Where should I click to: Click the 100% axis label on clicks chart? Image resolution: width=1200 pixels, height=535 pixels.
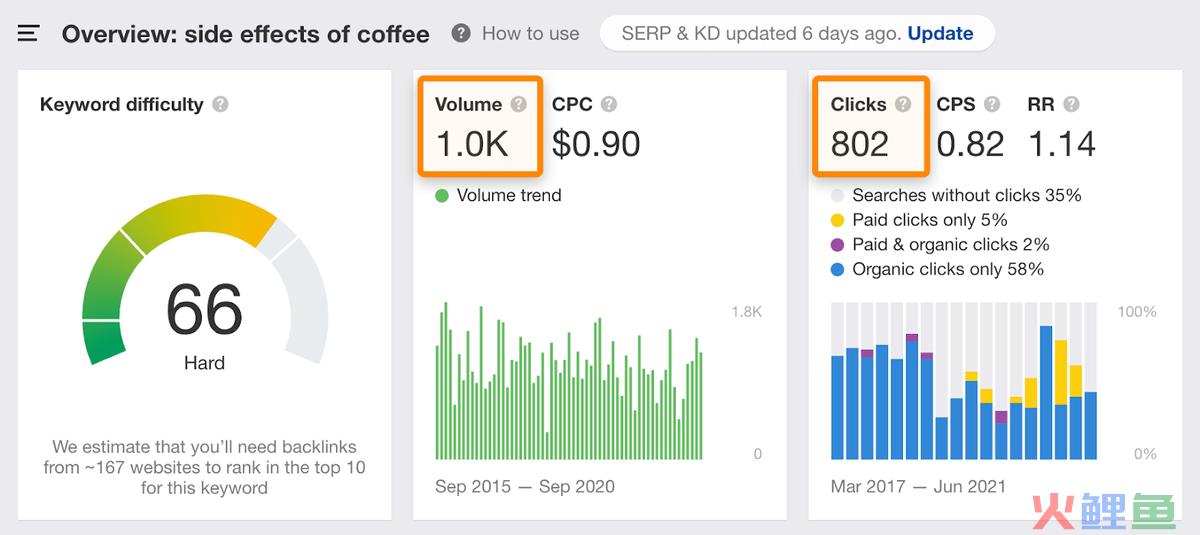pos(1137,312)
